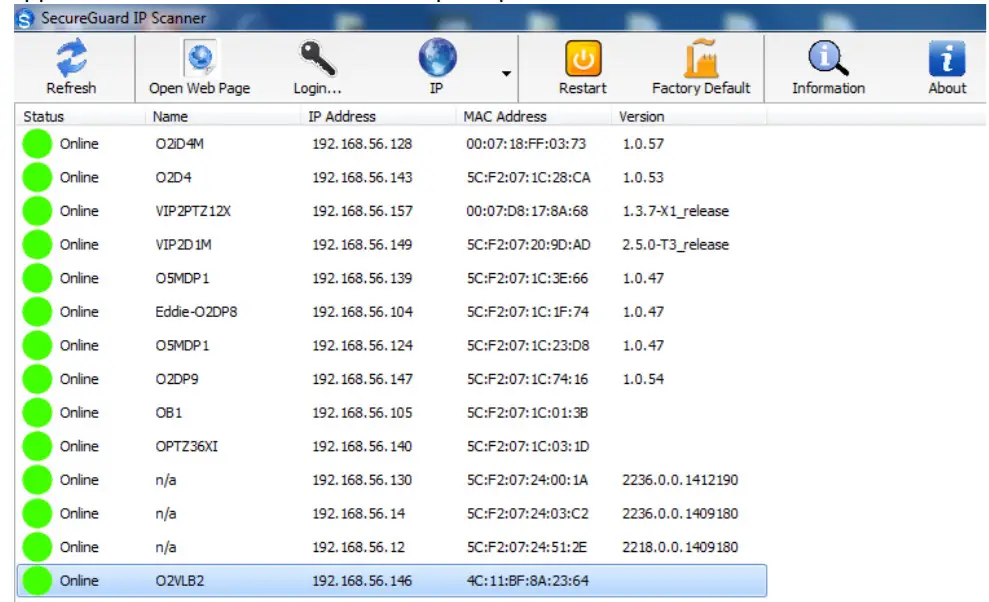Screen dimensions: 989x602
Task: Select the device named VIP2D1M
Action: 184,245
